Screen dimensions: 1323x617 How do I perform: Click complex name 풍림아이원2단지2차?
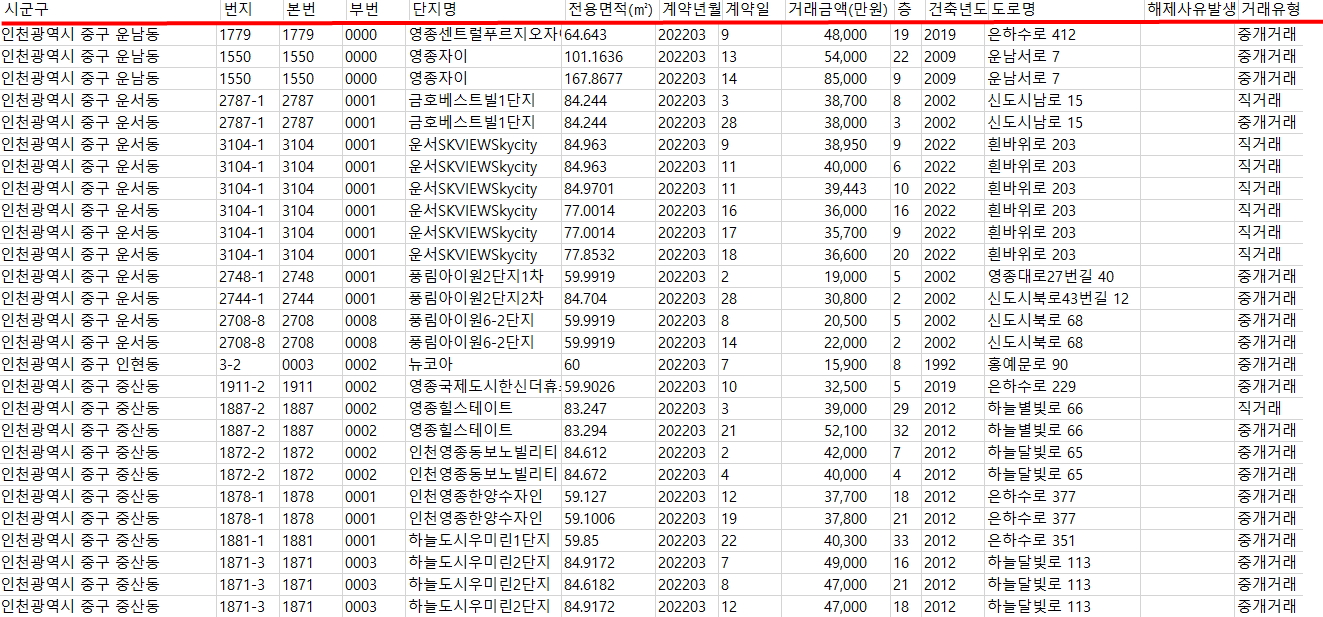pos(474,299)
